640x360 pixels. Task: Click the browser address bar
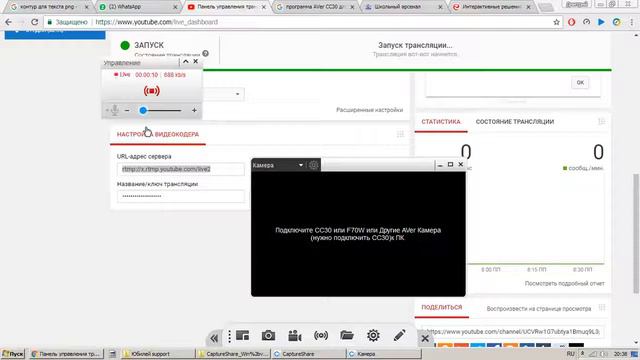pyautogui.click(x=302, y=22)
